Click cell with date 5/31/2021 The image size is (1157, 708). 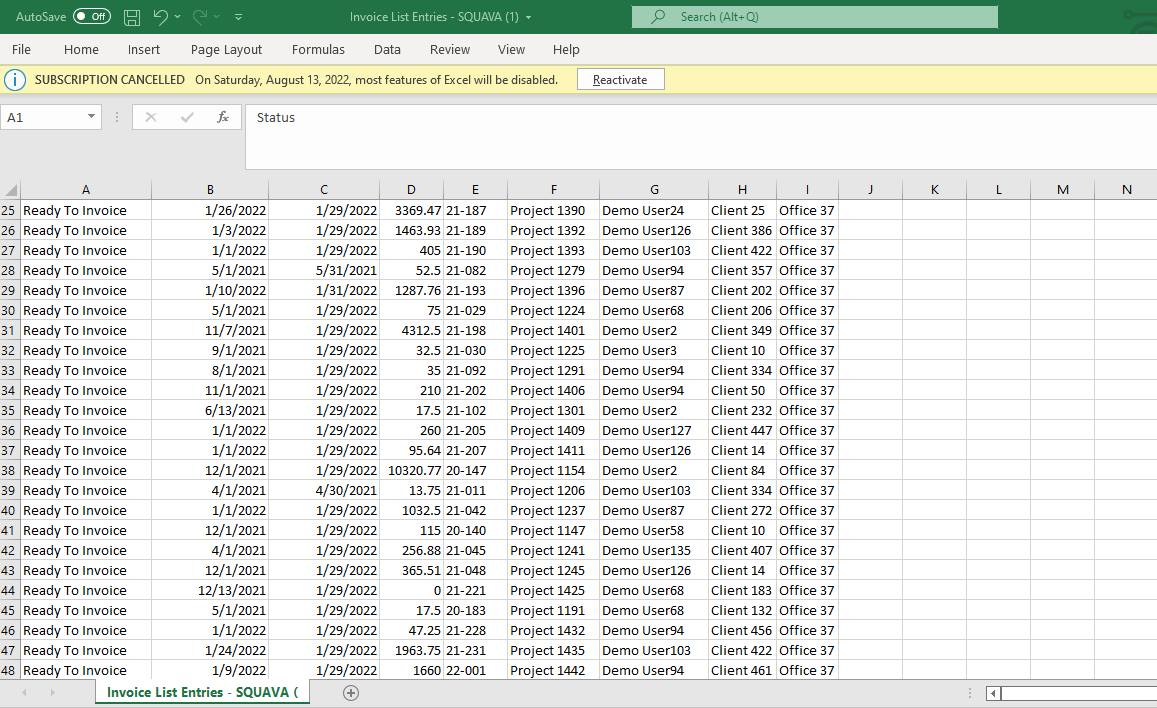[x=324, y=271]
